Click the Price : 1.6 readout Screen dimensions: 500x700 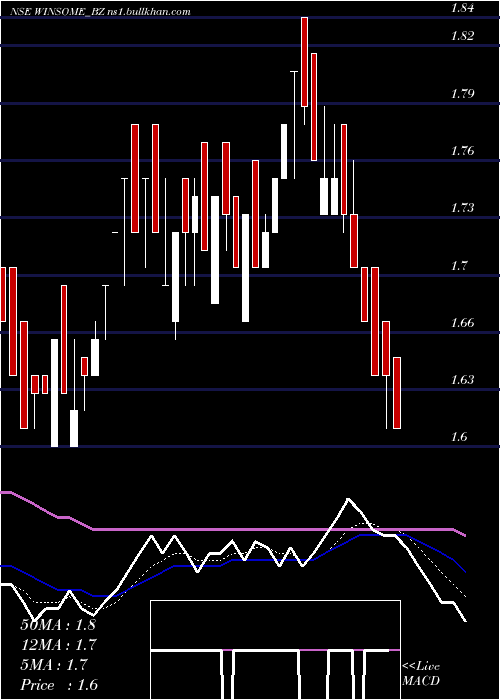(59, 685)
